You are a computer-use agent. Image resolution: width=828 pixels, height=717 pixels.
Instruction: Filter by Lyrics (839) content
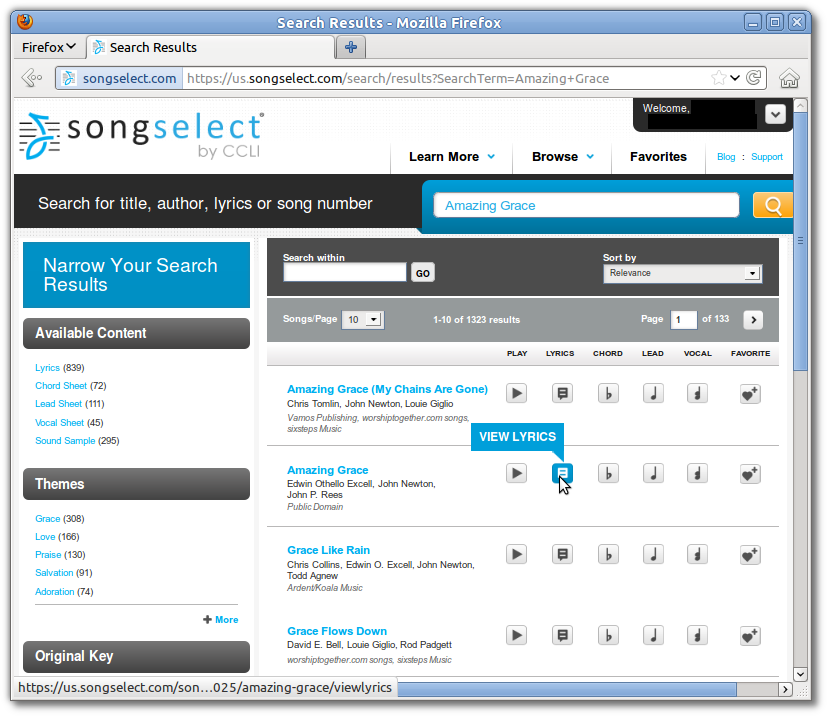[60, 367]
